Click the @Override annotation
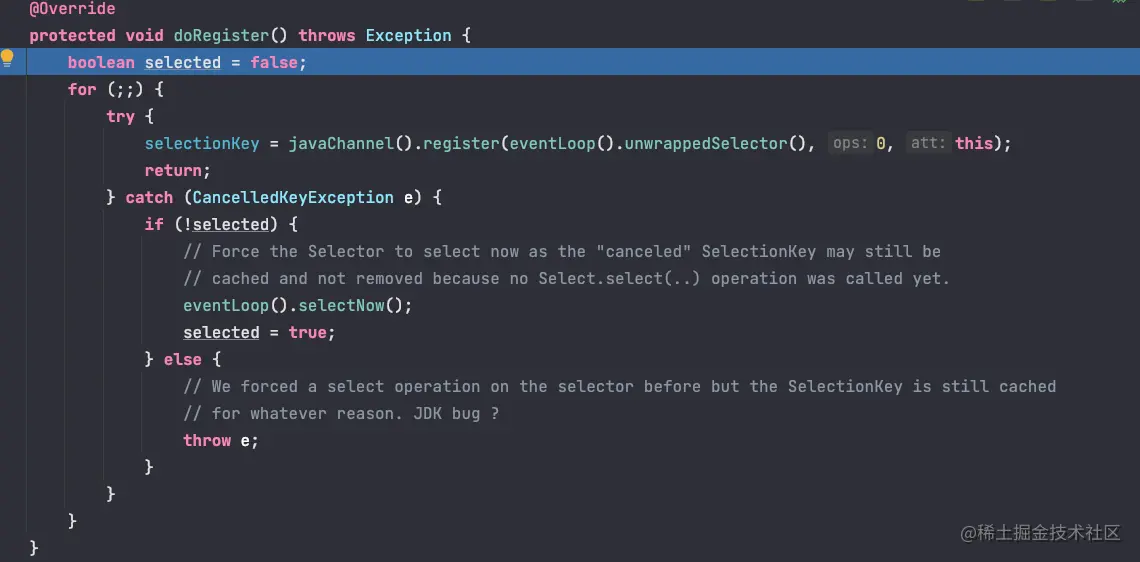The height and width of the screenshot is (562, 1140). tap(72, 9)
